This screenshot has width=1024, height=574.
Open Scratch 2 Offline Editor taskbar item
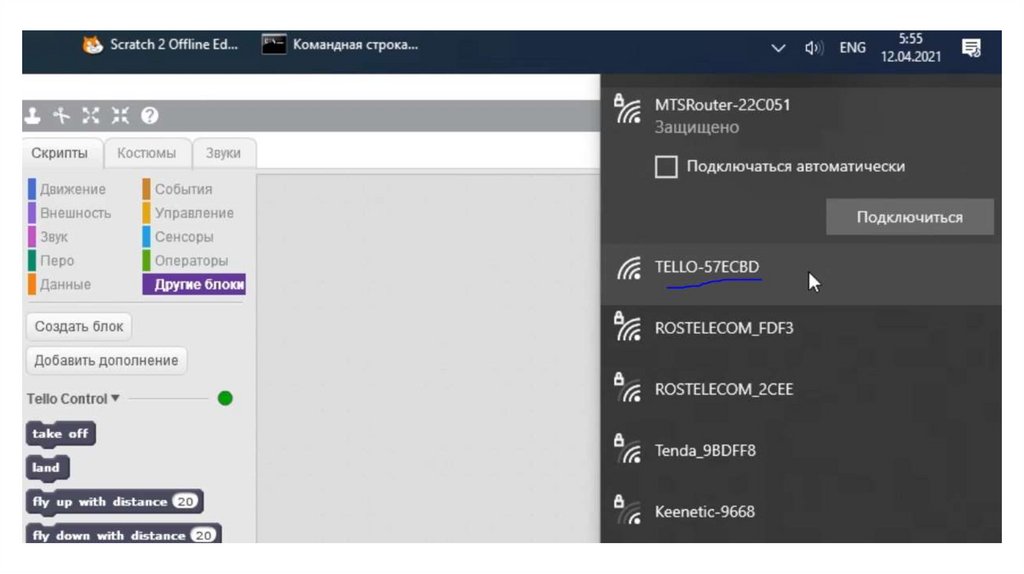160,45
